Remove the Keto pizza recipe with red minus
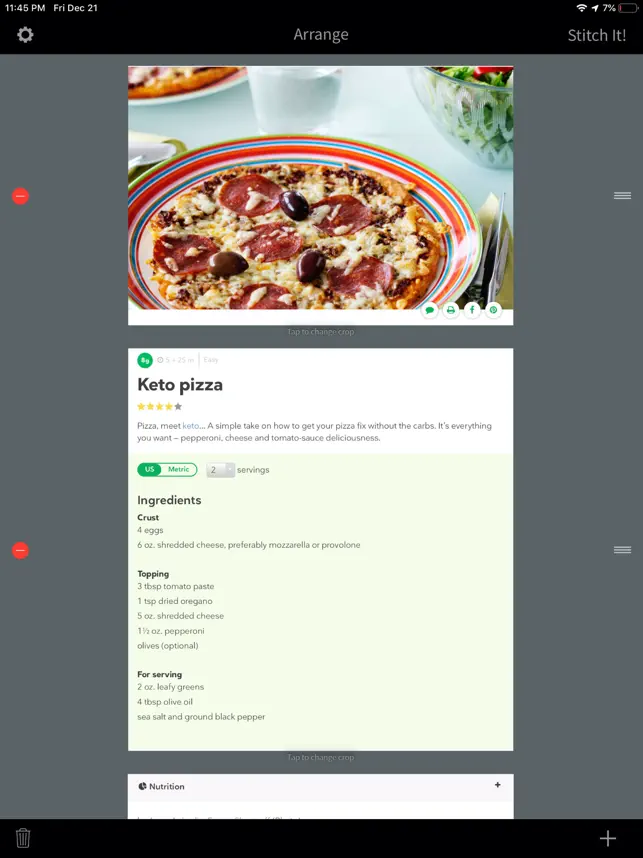The height and width of the screenshot is (858, 643). (20, 550)
